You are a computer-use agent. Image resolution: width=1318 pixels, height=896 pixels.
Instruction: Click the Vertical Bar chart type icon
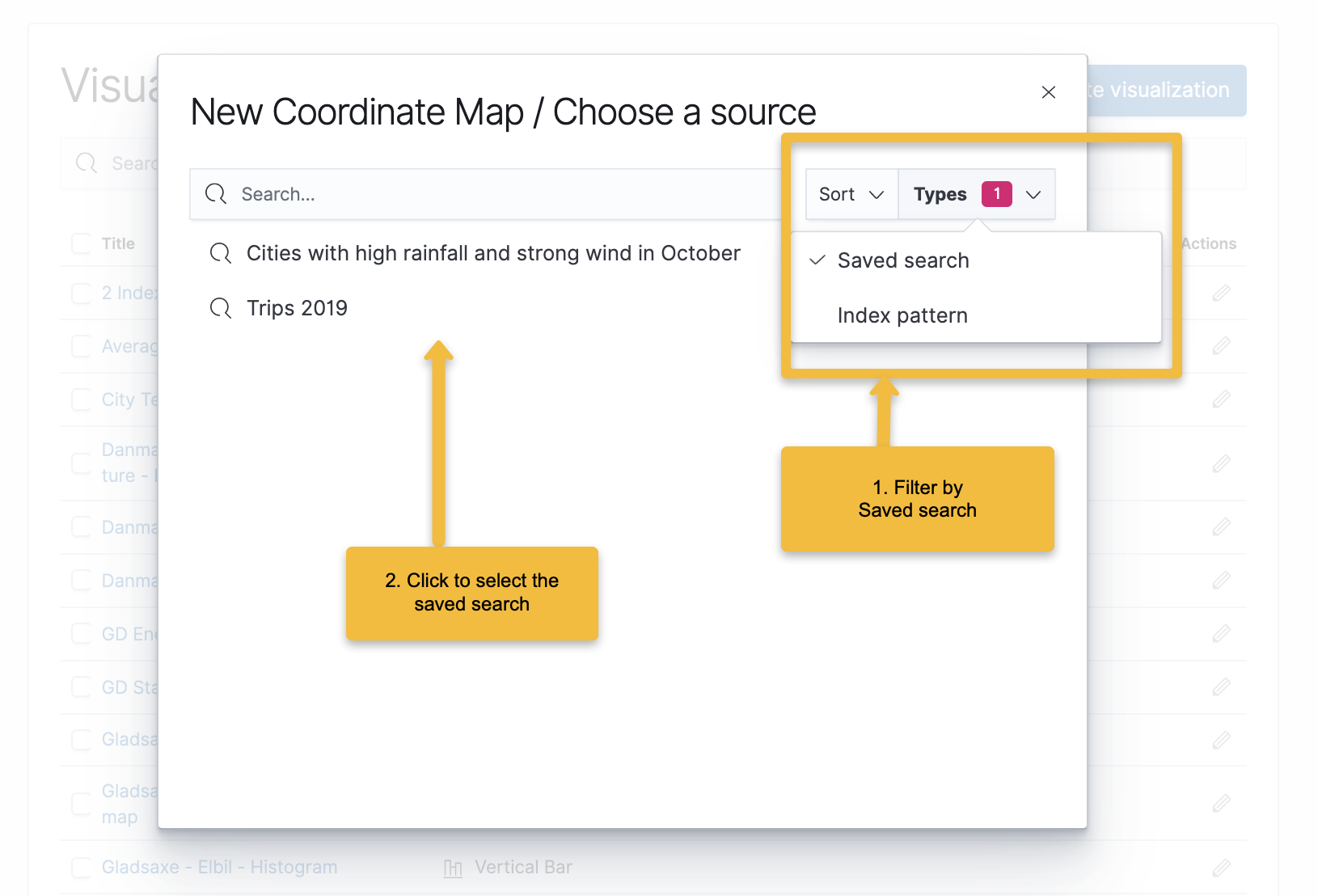[453, 869]
